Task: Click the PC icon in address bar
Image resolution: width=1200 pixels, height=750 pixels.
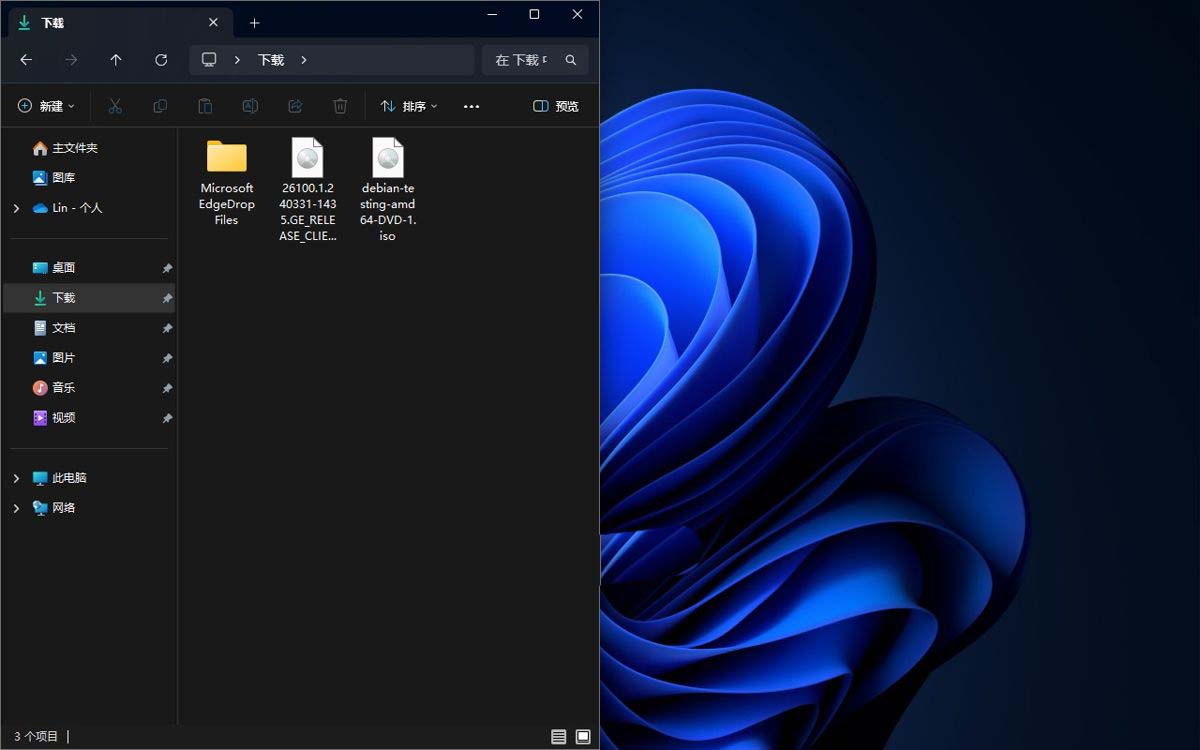Action: (209, 60)
